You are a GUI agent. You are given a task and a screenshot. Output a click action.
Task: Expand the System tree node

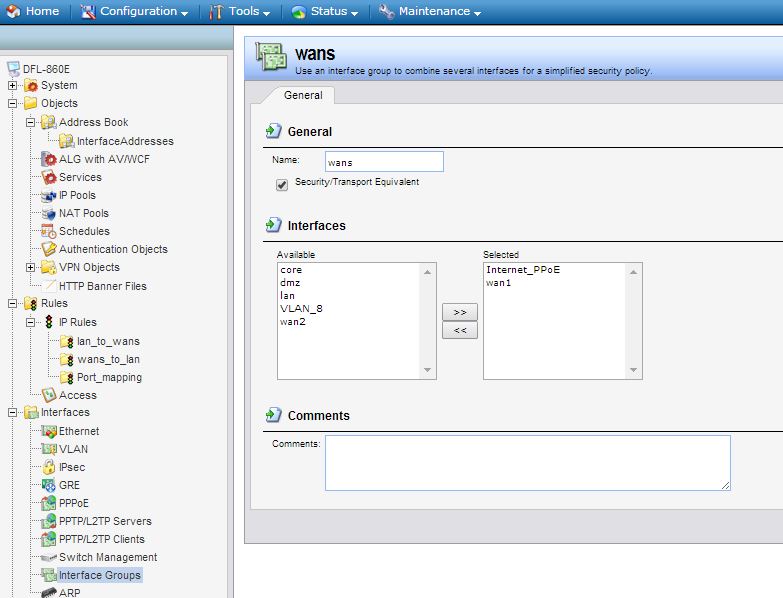pos(13,85)
